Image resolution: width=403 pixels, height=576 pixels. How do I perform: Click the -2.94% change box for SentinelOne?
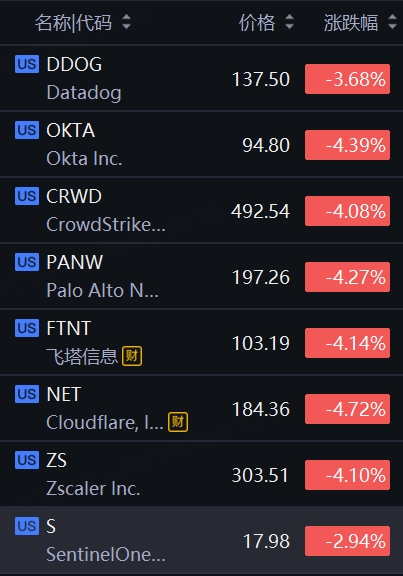[348, 541]
